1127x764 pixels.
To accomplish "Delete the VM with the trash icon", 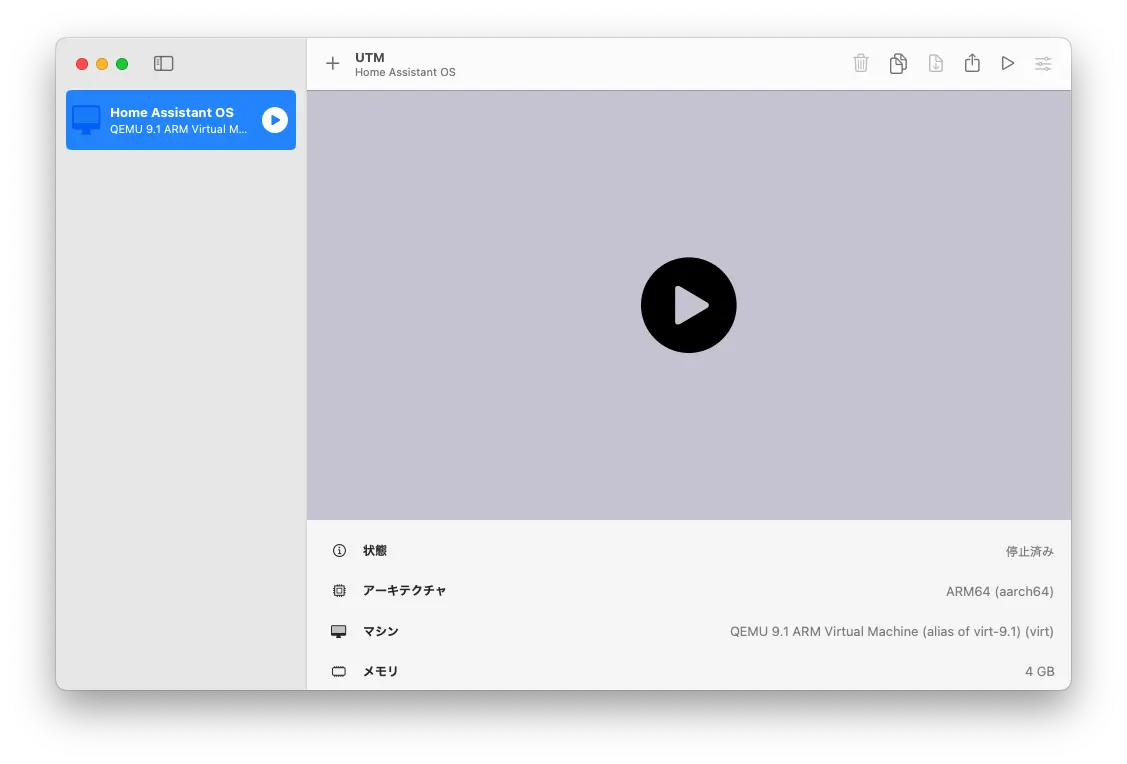I will pyautogui.click(x=860, y=63).
